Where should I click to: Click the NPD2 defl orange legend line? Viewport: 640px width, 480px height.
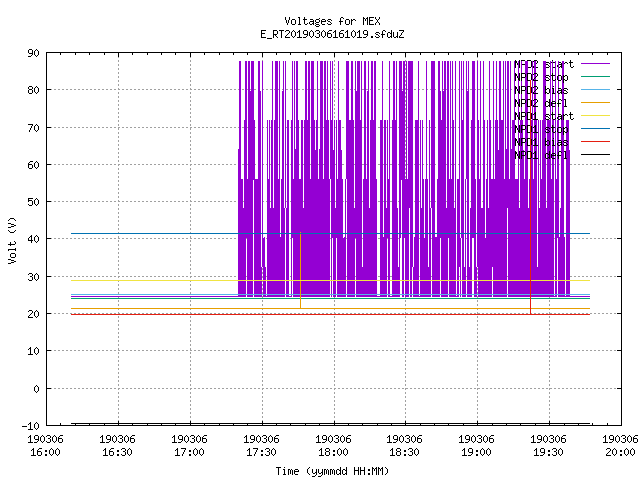(595, 102)
